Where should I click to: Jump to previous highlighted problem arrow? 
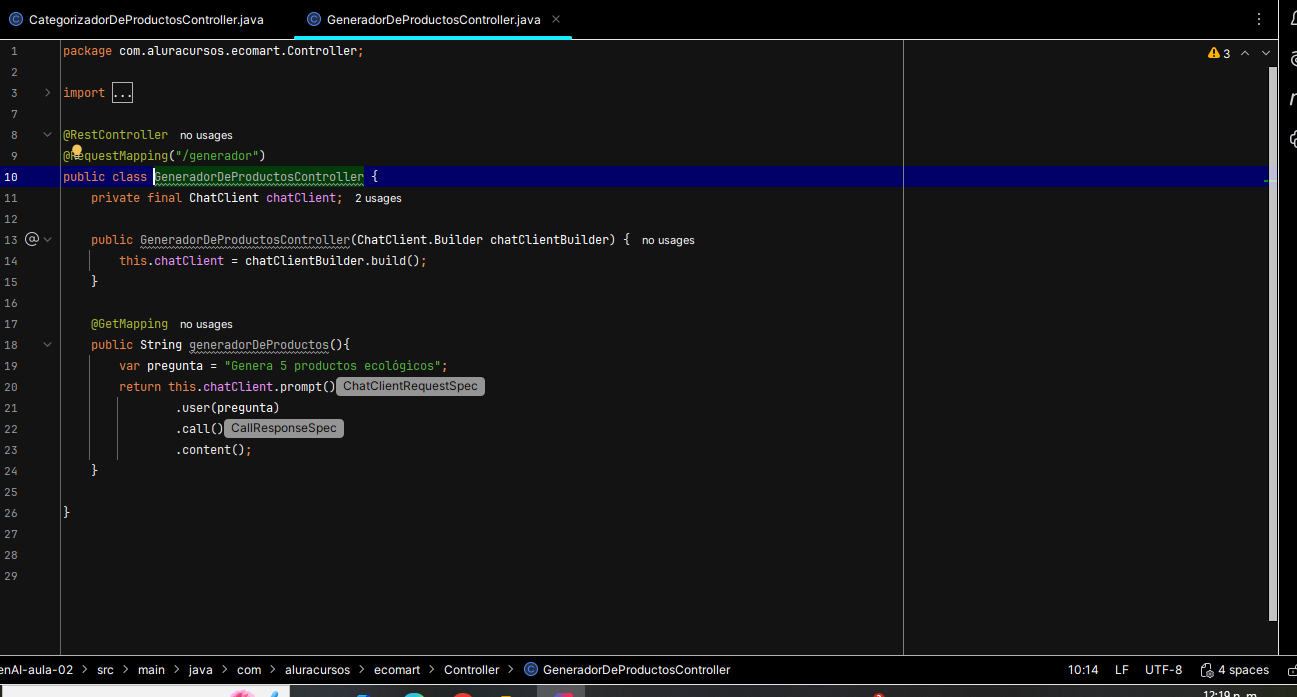click(x=1245, y=53)
